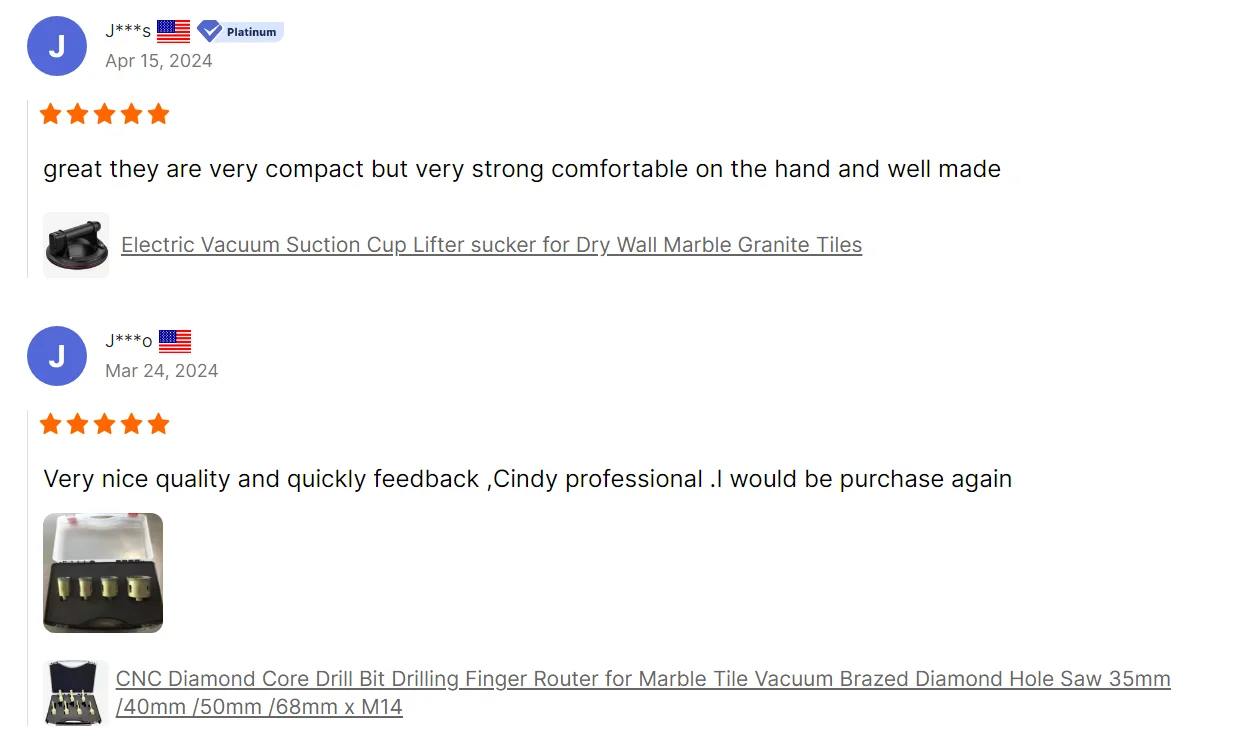Click the fifth star of J***s's rating
The height and width of the screenshot is (751, 1252).
(x=158, y=114)
